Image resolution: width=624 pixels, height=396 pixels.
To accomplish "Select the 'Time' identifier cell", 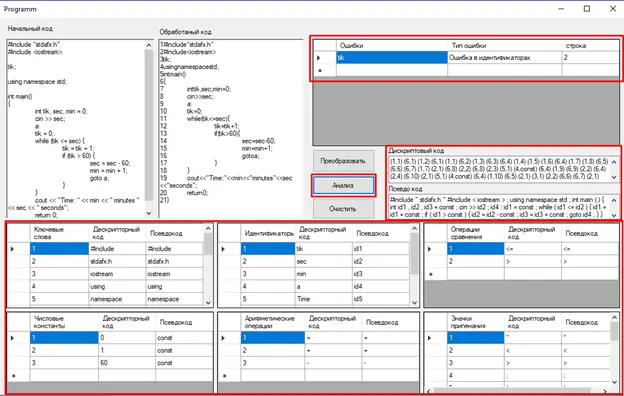I will tap(324, 299).
